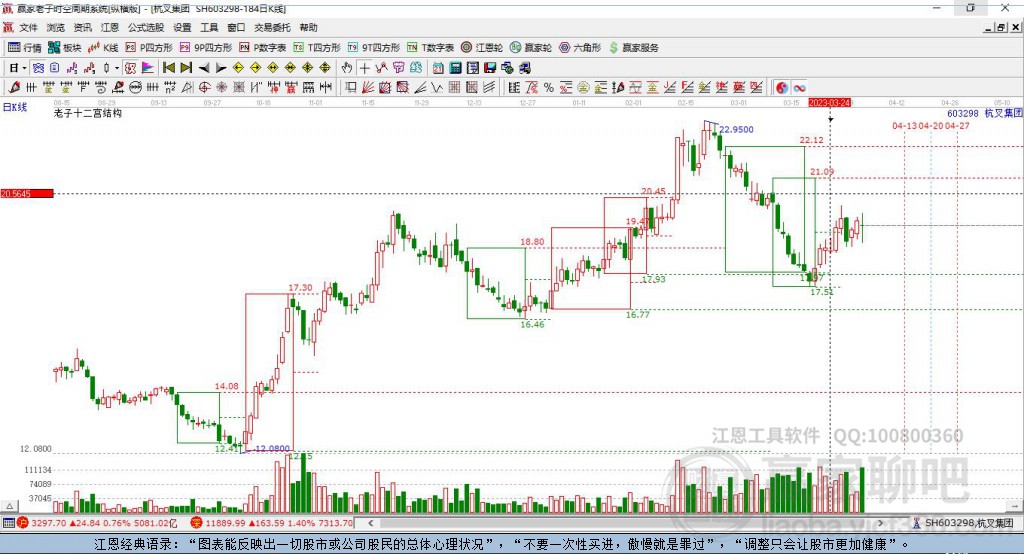The image size is (1024, 554).
Task: Click the n² square numbers icon
Action: (x=170, y=88)
